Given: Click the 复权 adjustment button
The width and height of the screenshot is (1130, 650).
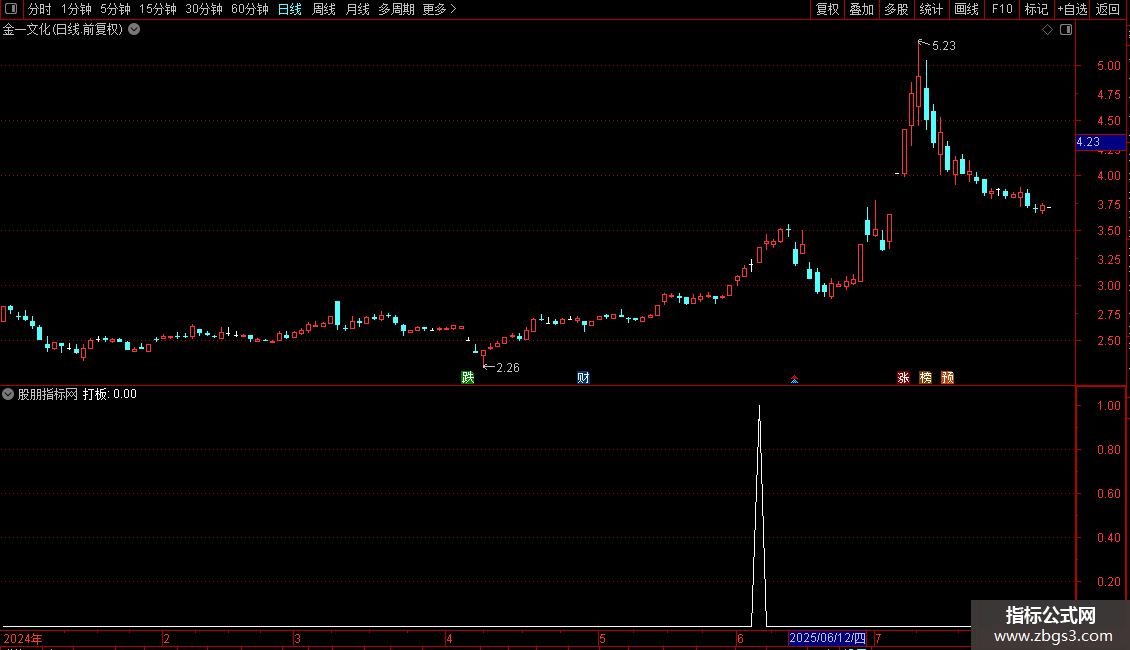Looking at the screenshot, I should tap(827, 9).
